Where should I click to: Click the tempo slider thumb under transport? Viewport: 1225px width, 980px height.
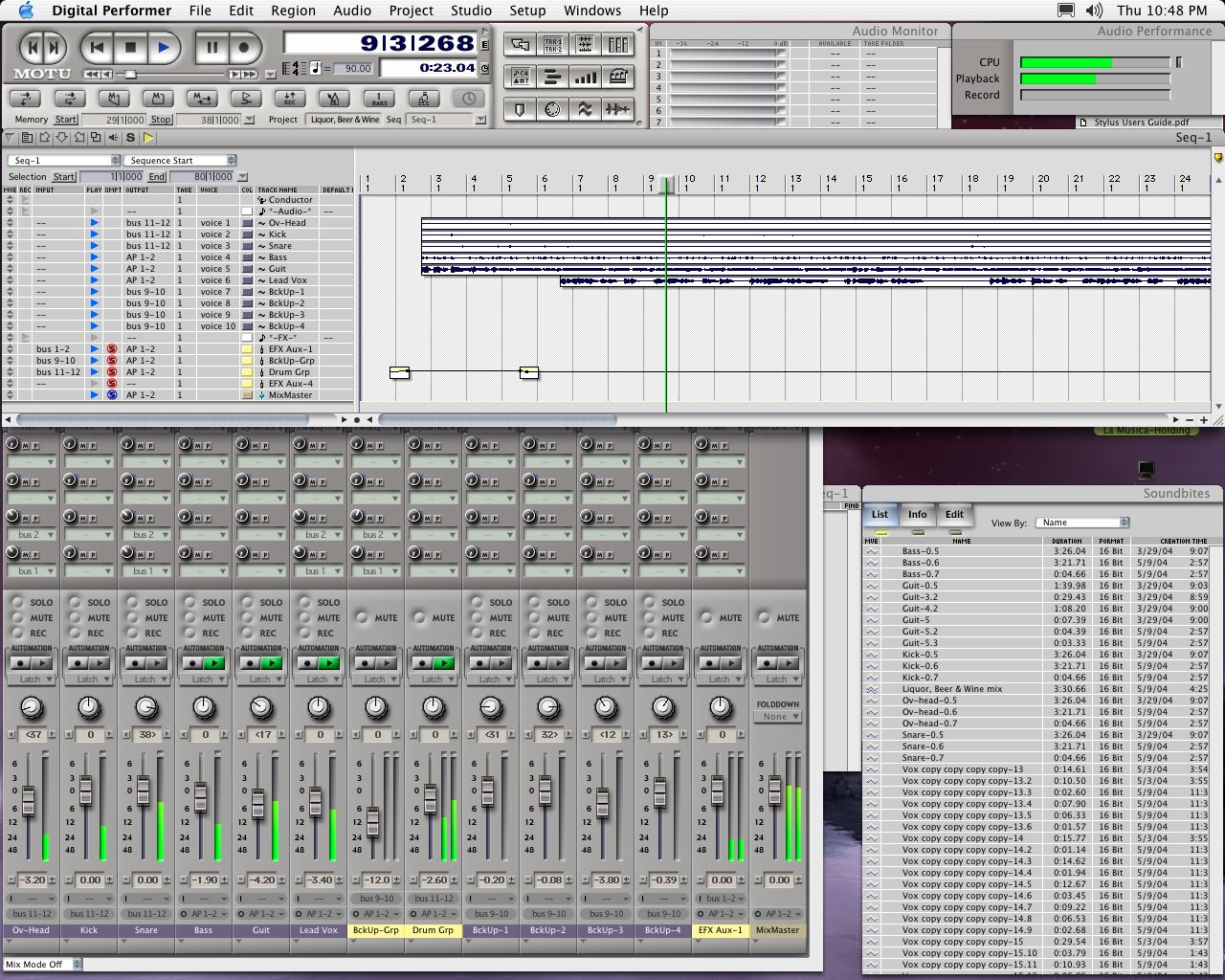[x=130, y=75]
